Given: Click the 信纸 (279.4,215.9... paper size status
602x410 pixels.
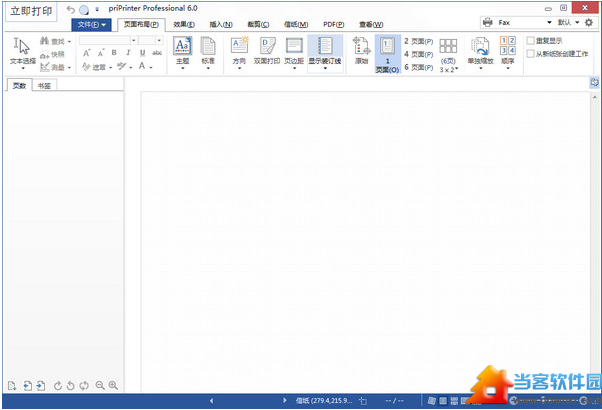Looking at the screenshot, I should point(324,401).
